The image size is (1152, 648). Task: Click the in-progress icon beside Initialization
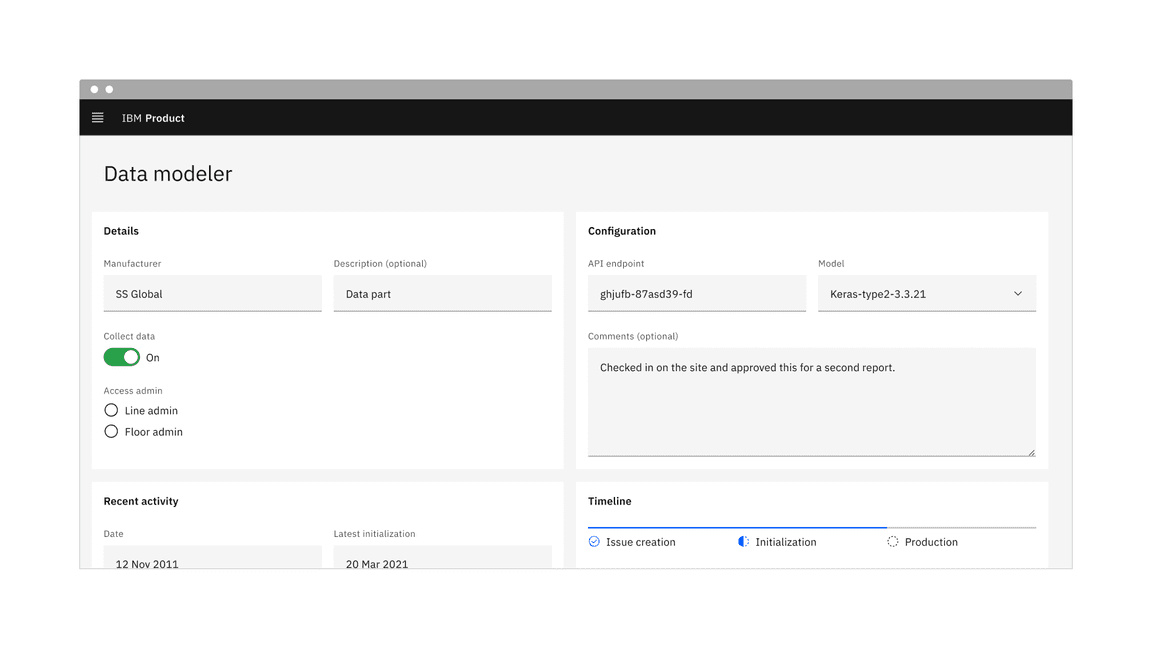[743, 541]
